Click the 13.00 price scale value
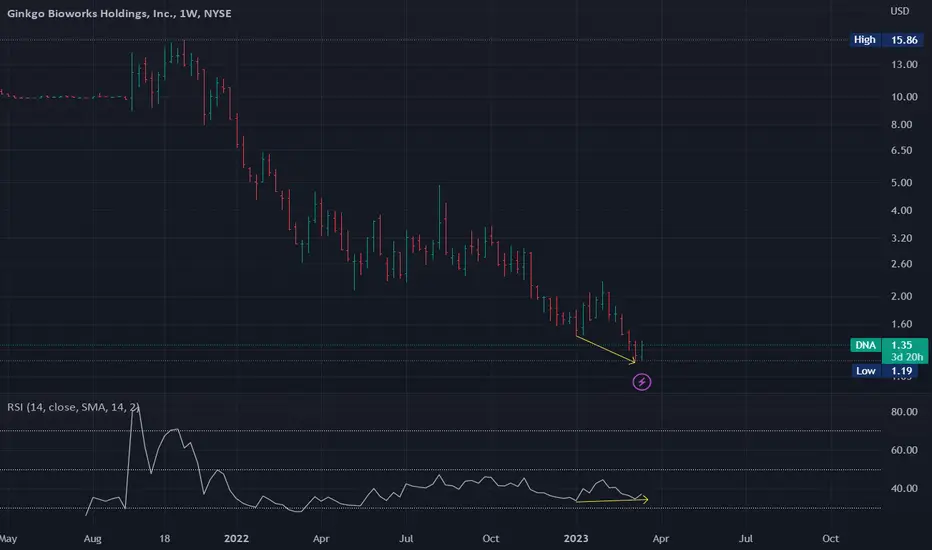Screen dimensions: 932x550 click(x=903, y=64)
